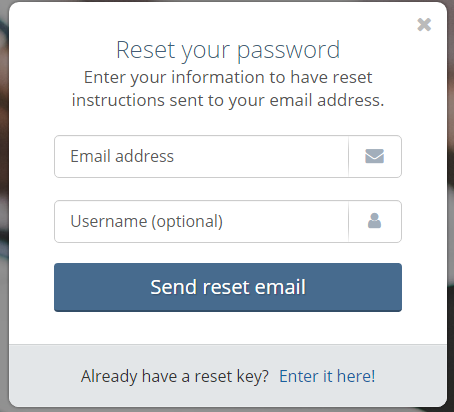Viewport: 454px width, 412px height.
Task: Click the dimmed backdrop outside the dialog
Action: (x=4, y=200)
